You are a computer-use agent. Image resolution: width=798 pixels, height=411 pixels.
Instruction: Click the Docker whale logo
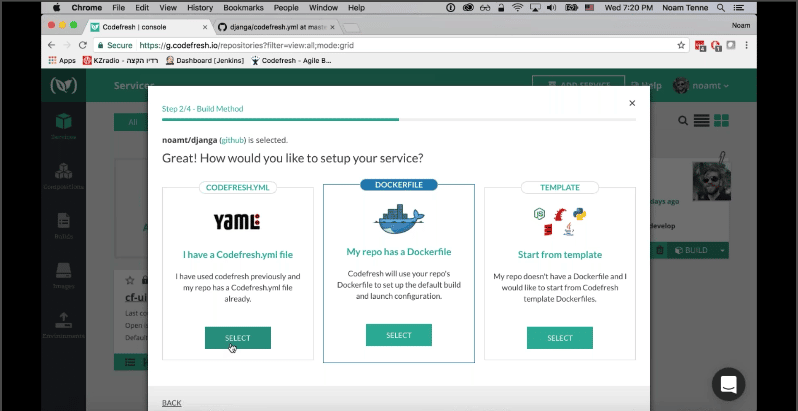pyautogui.click(x=399, y=219)
